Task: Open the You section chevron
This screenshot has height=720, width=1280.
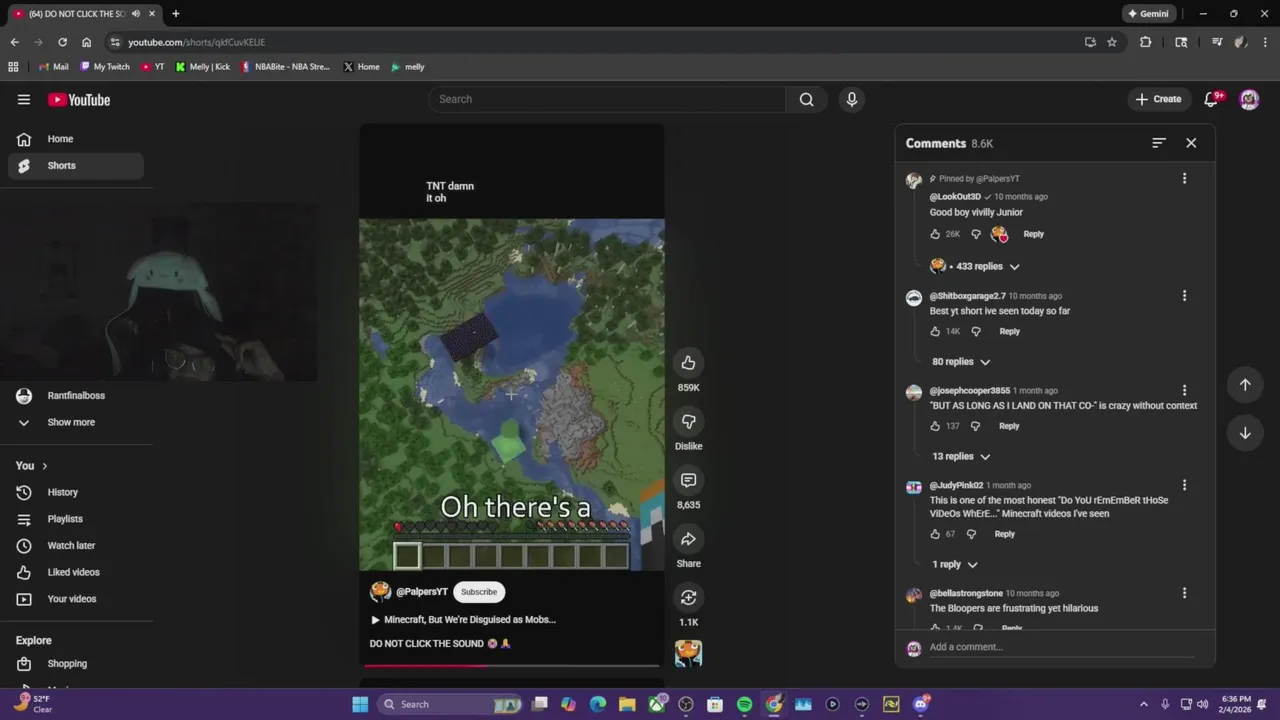Action: click(x=44, y=466)
